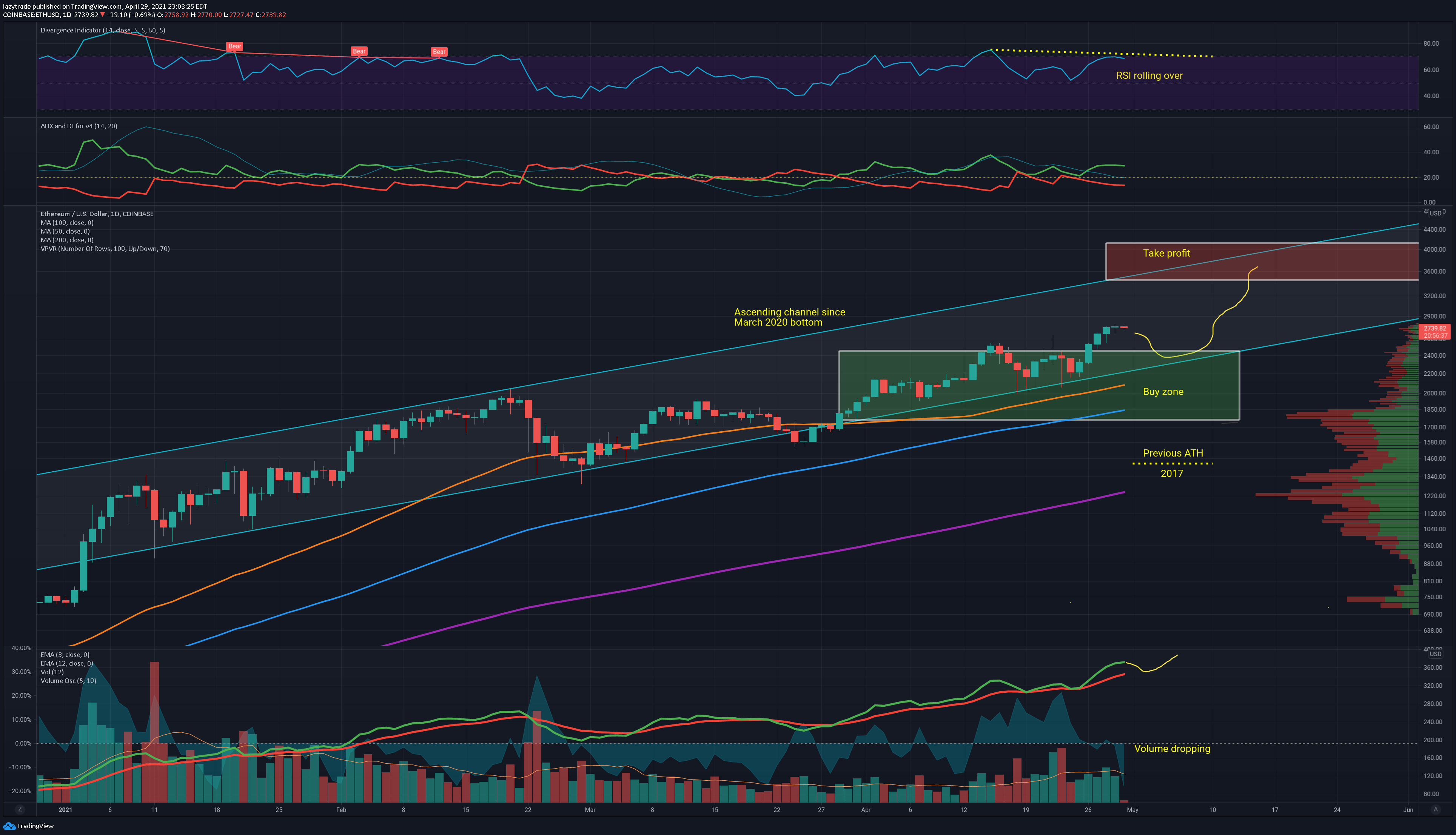Click the 'Previous ATH' annotation
Screen dimensions: 1456x835
[x=1173, y=453]
